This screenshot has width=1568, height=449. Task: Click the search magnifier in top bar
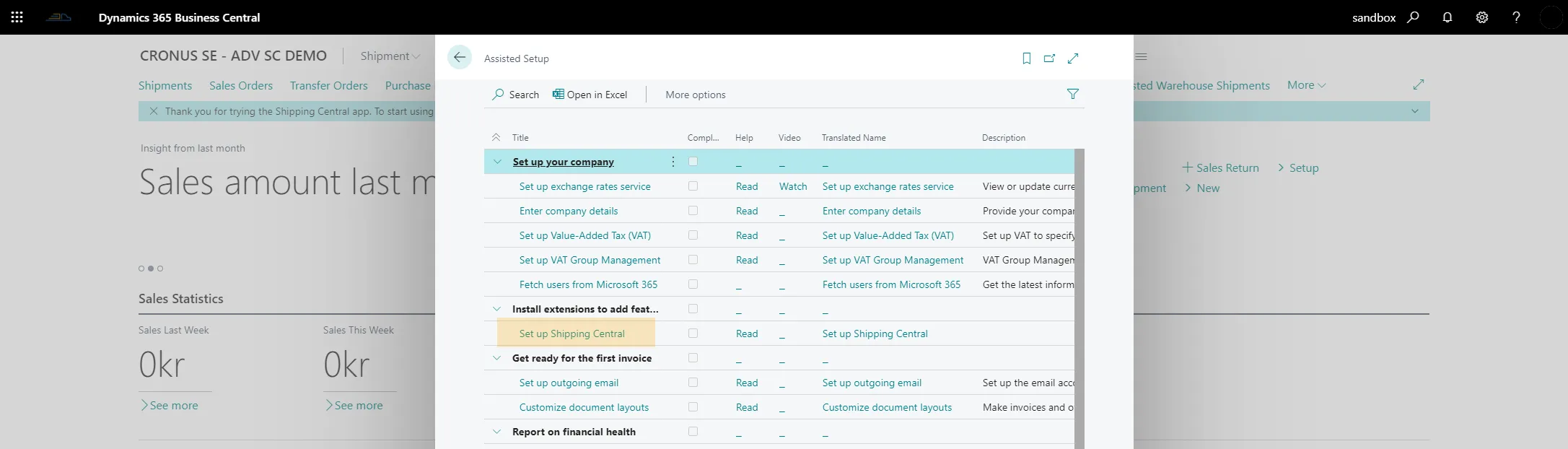1413,17
